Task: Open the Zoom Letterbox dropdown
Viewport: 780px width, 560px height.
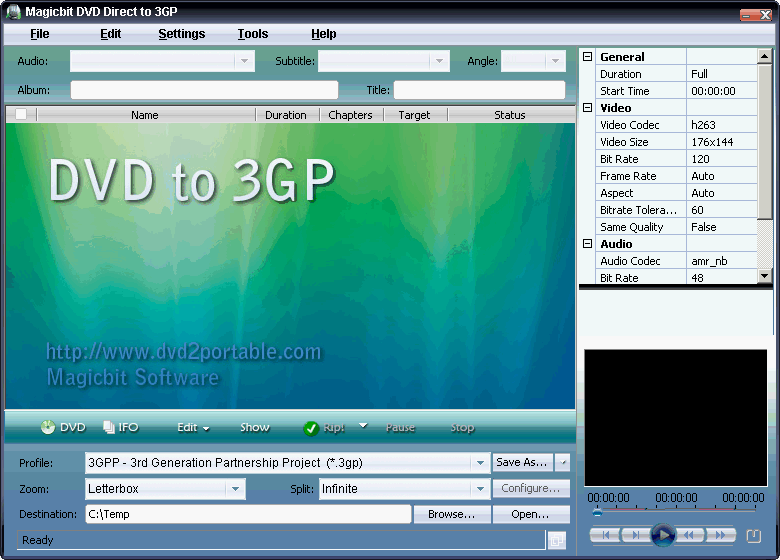Action: (x=235, y=489)
